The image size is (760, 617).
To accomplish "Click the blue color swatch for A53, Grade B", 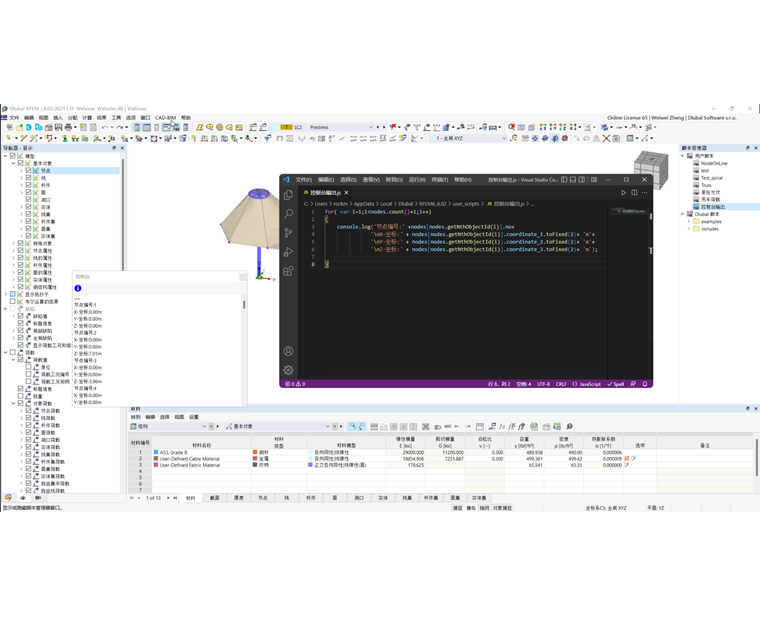I will click(156, 452).
